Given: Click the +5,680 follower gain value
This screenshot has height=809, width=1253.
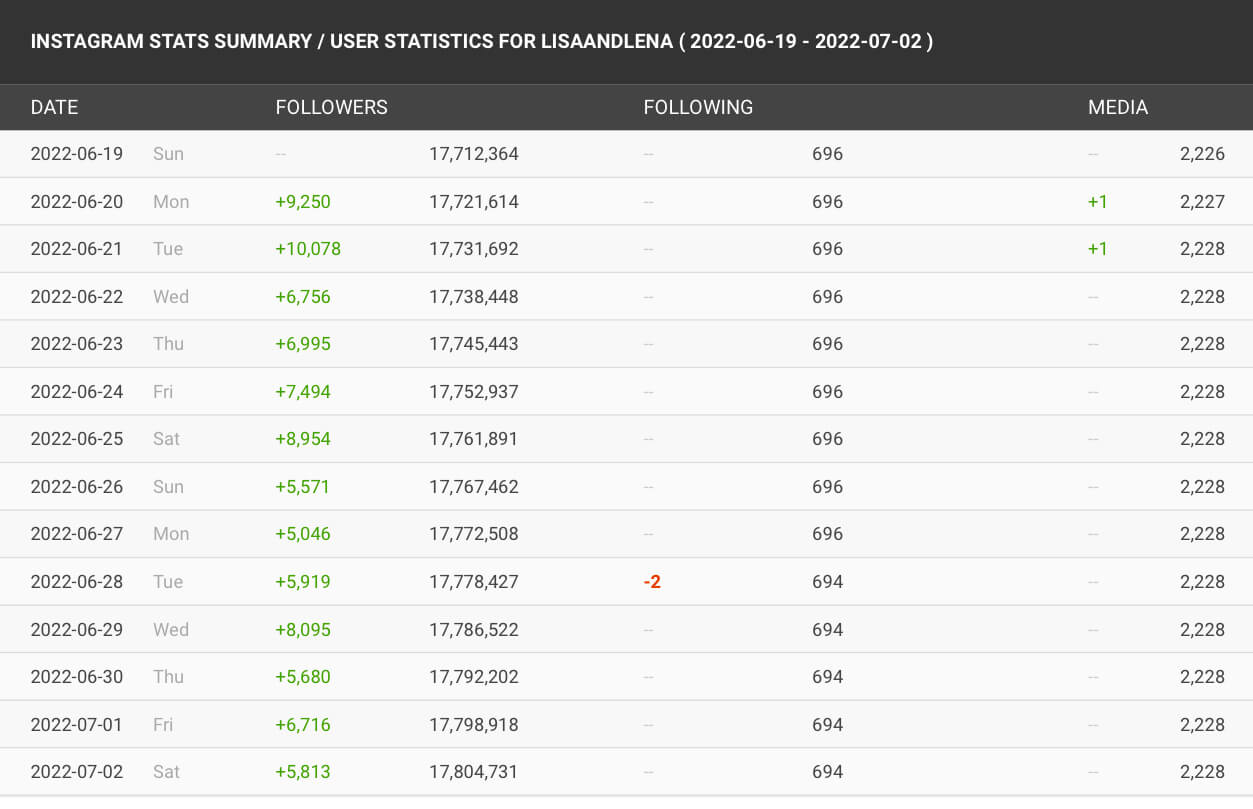Looking at the screenshot, I should (x=303, y=677).
